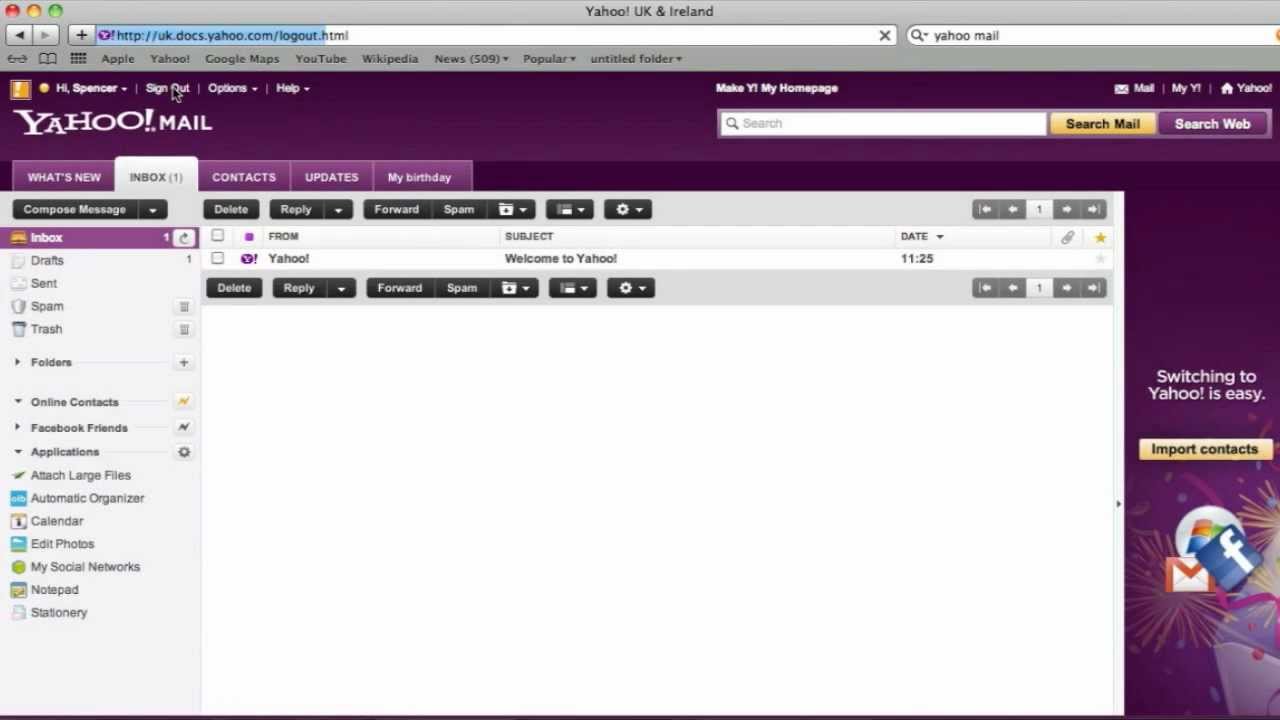This screenshot has width=1280, height=720.
Task: Tick the select-all messages checkbox
Action: 218,236
